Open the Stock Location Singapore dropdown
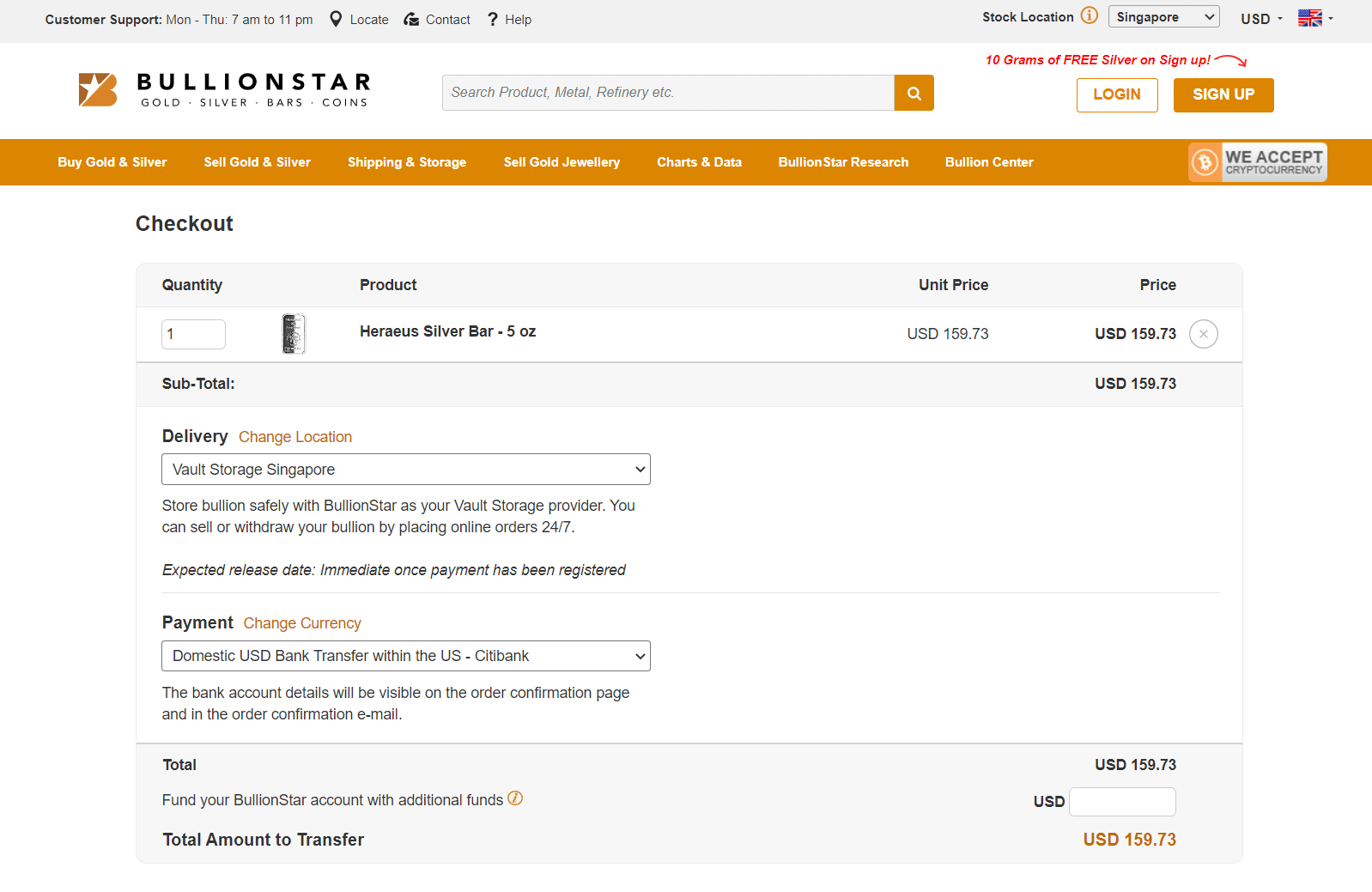Image resolution: width=1372 pixels, height=892 pixels. pyautogui.click(x=1163, y=17)
